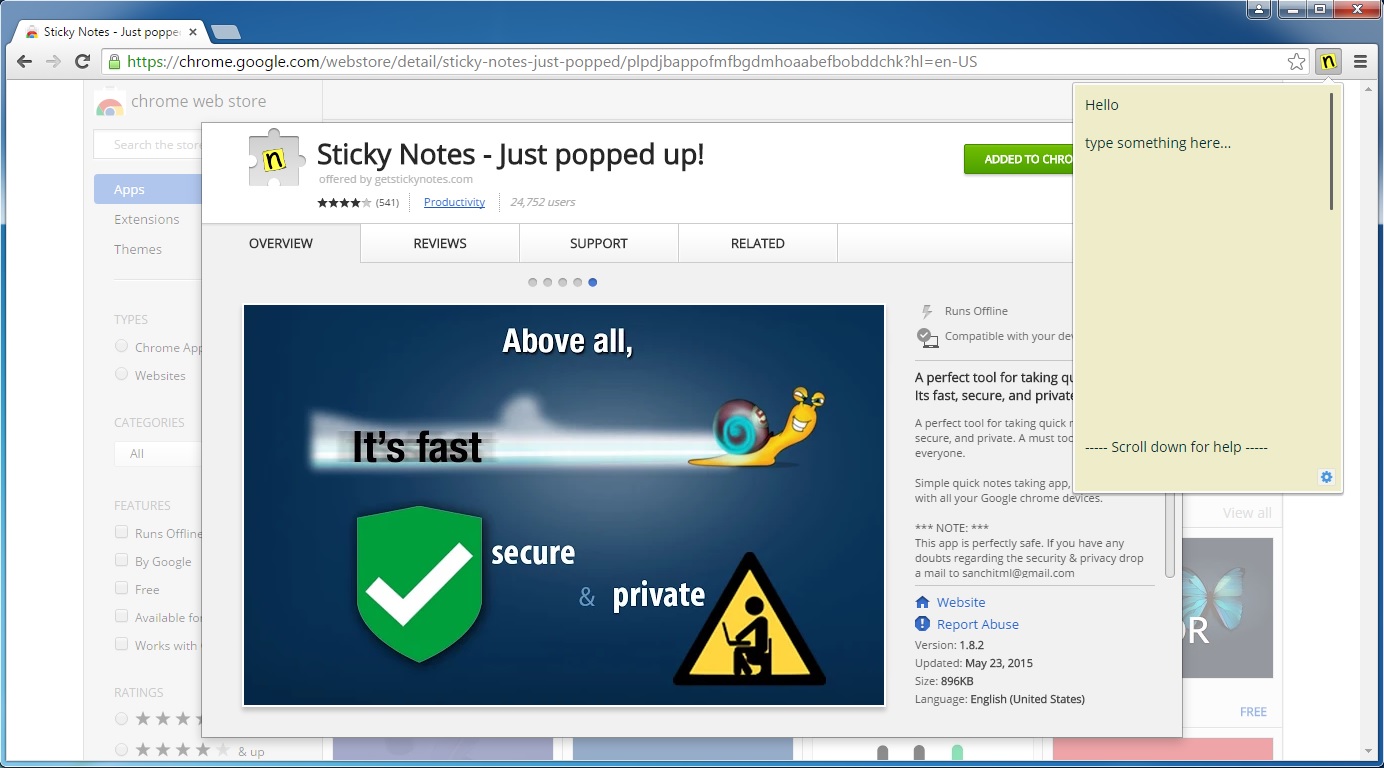The image size is (1384, 768).
Task: Open the sticky note settings gear
Action: [1326, 477]
